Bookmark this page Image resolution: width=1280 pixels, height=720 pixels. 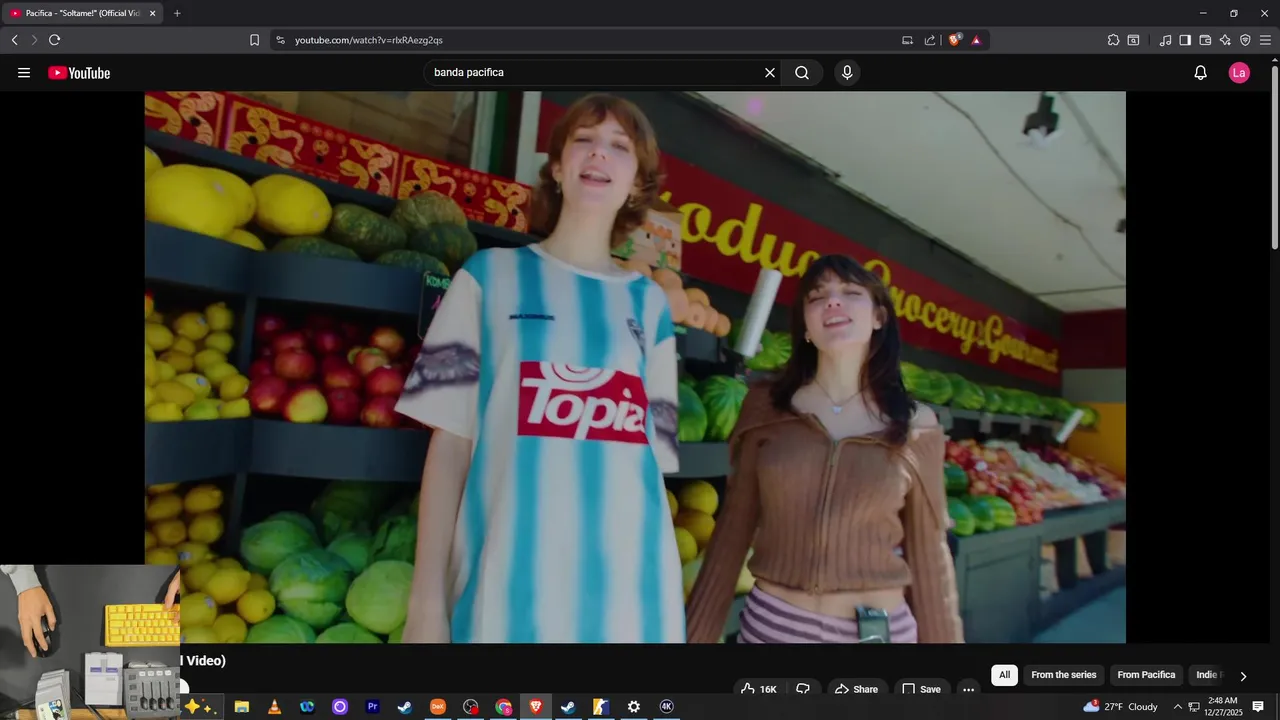254,40
